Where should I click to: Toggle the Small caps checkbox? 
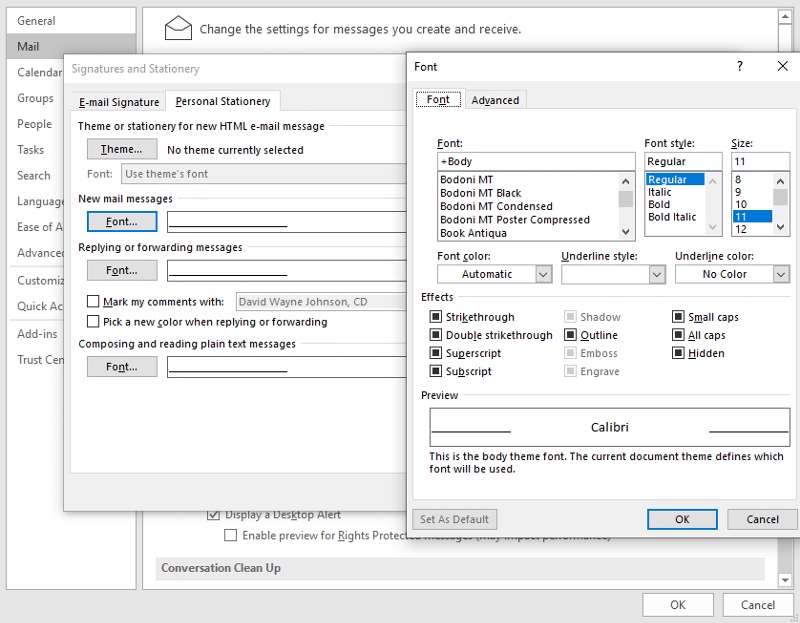point(678,317)
